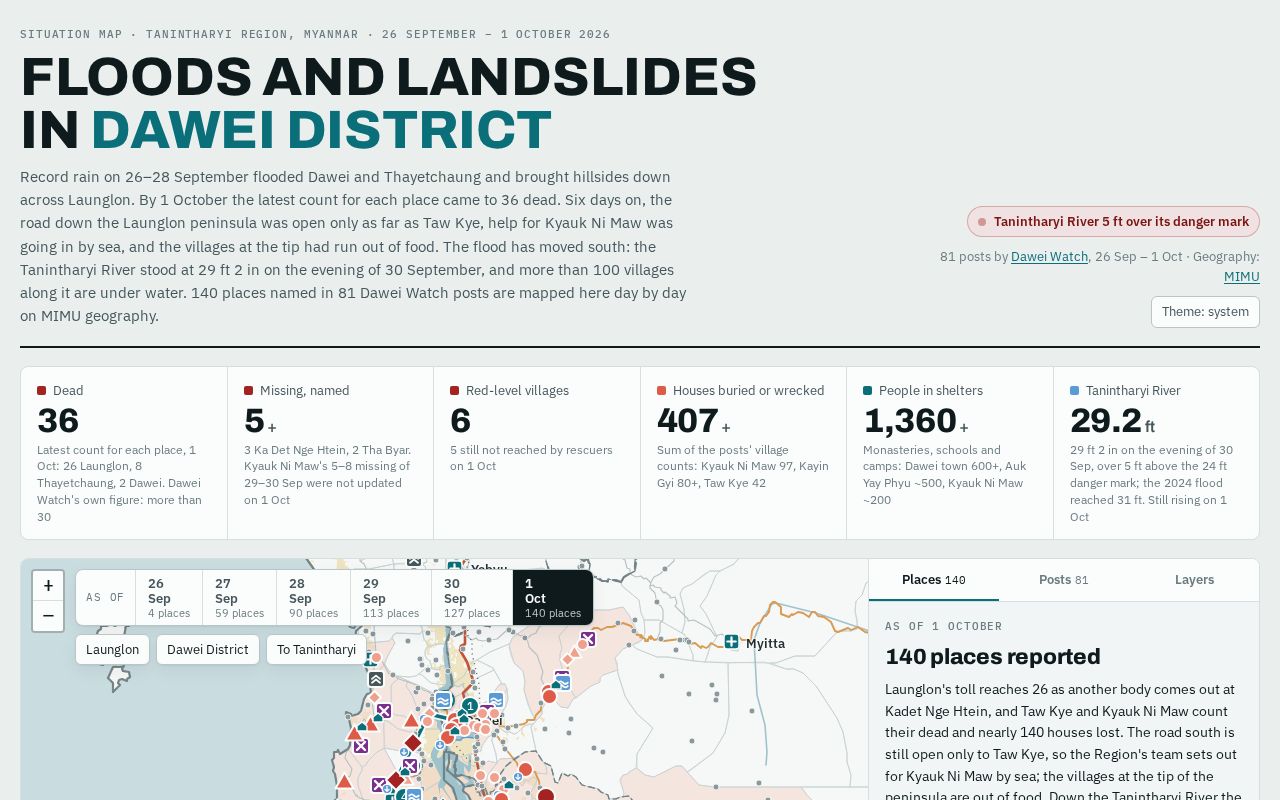Select the large dark red circle marker
This screenshot has height=800, width=1280.
[546, 796]
